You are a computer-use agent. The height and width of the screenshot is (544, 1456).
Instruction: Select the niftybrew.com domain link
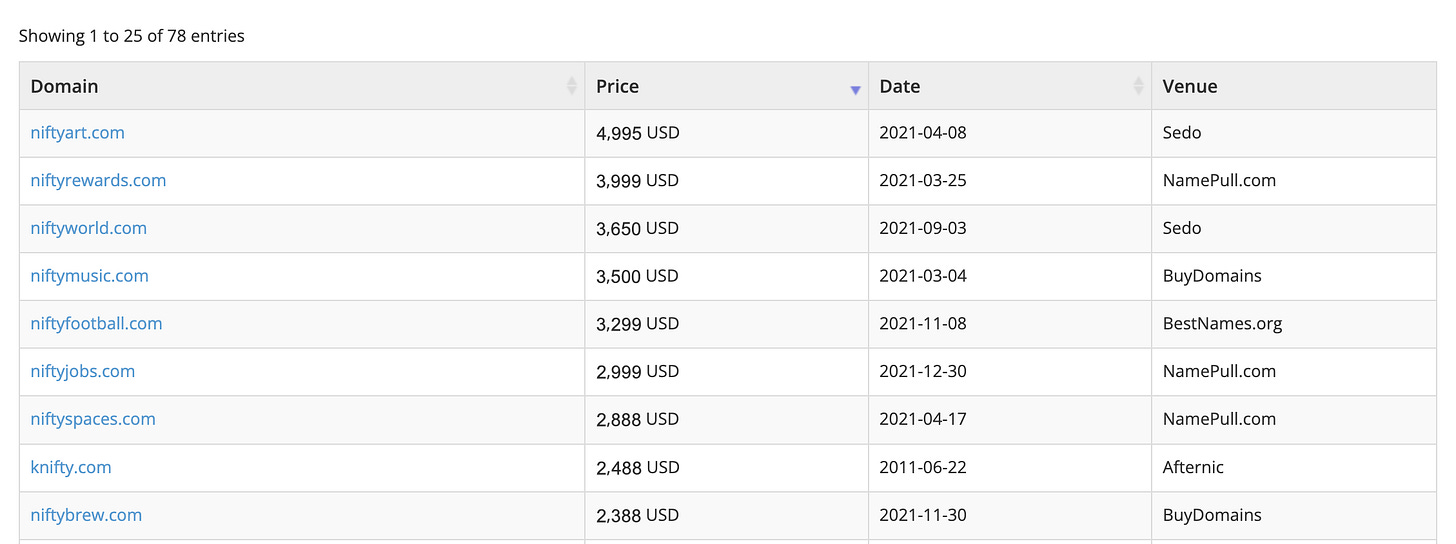pyautogui.click(x=86, y=515)
